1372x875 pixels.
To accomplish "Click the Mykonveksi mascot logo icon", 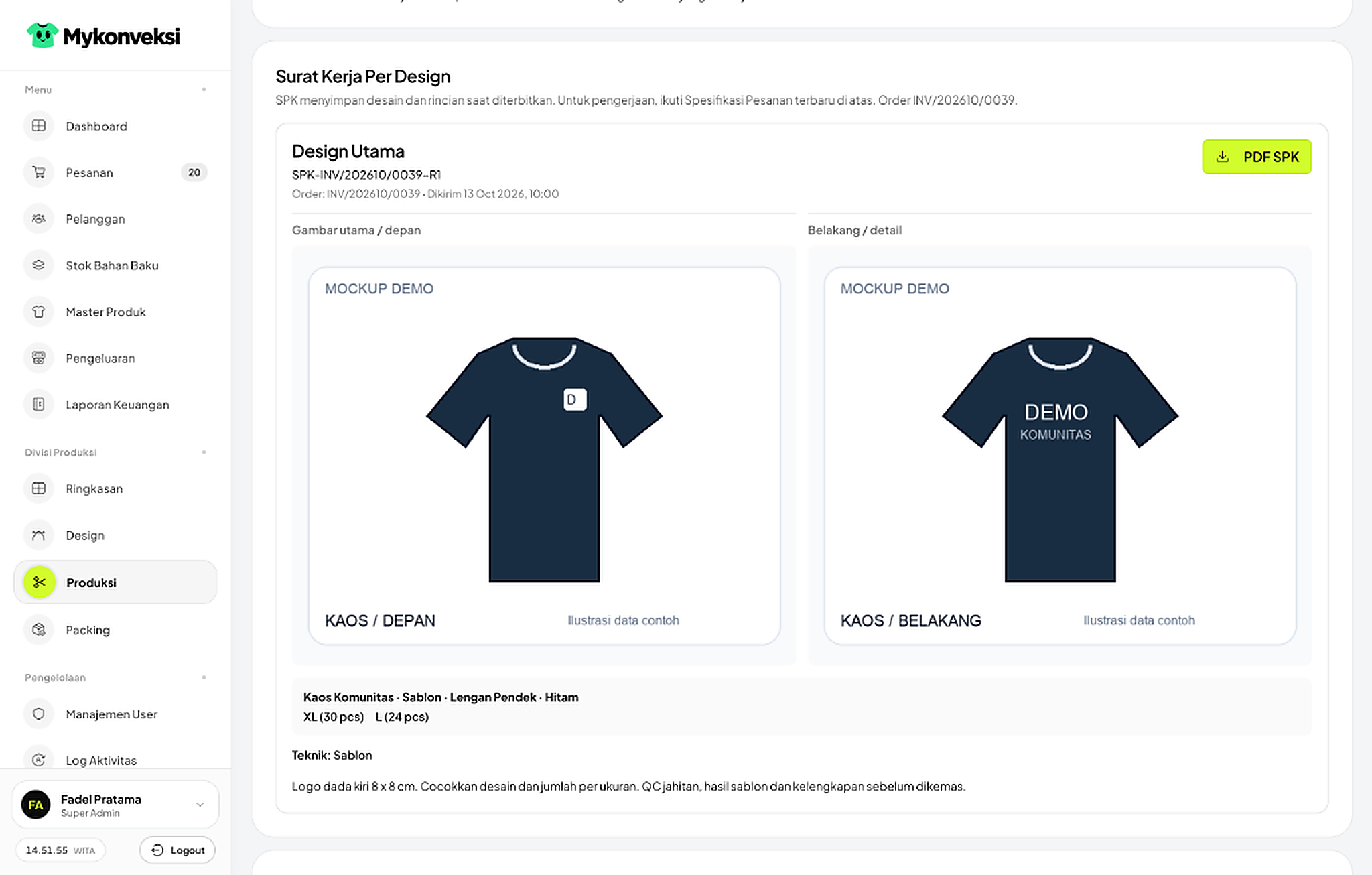I will click(42, 35).
